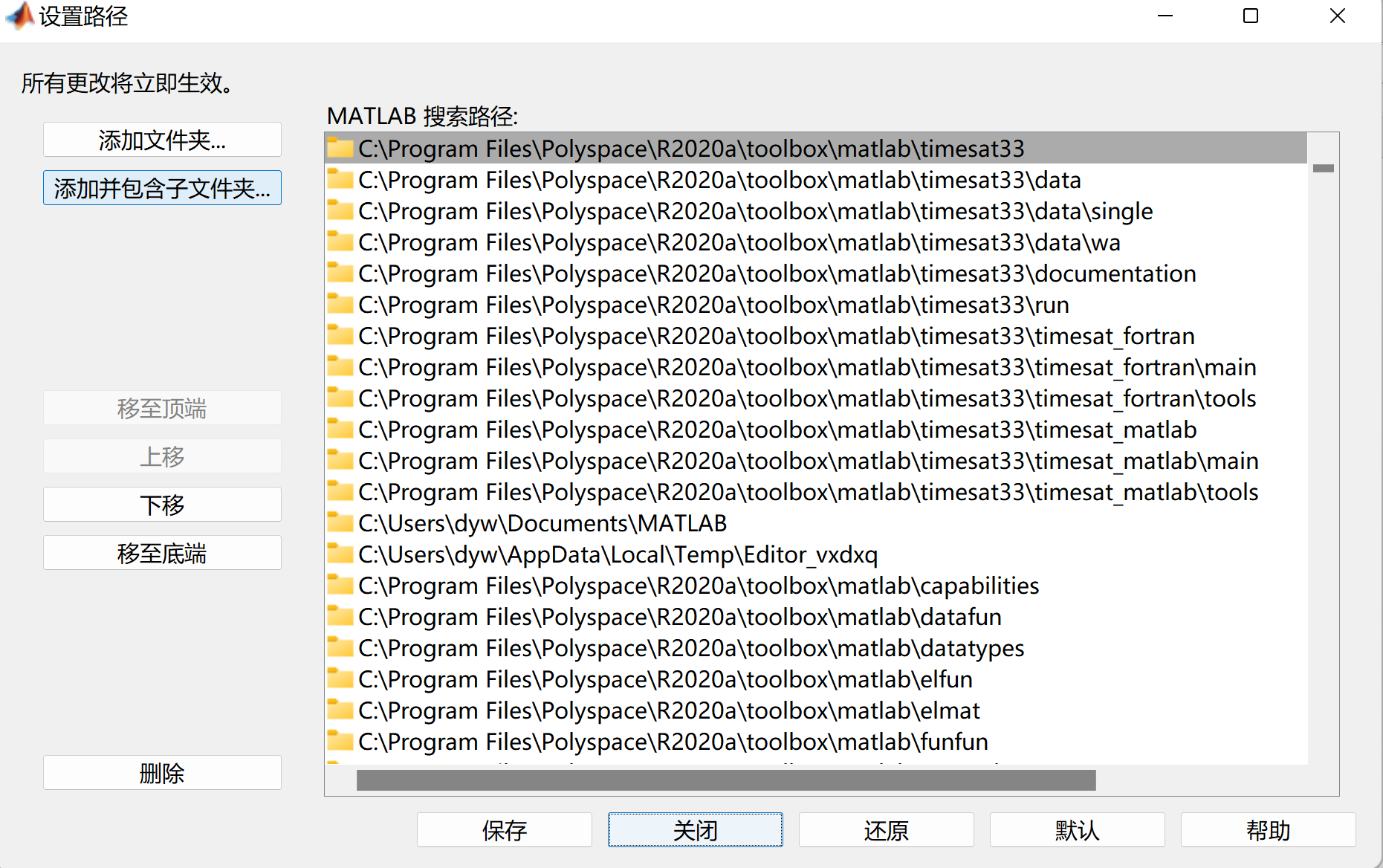Click folder icon beside timesat_matlab\tools

(340, 491)
